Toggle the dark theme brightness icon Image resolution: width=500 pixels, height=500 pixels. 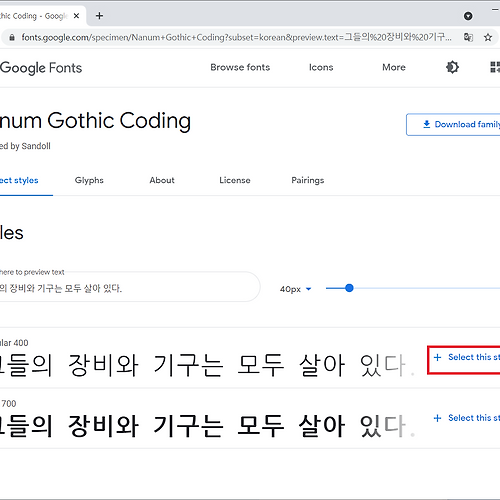click(452, 67)
